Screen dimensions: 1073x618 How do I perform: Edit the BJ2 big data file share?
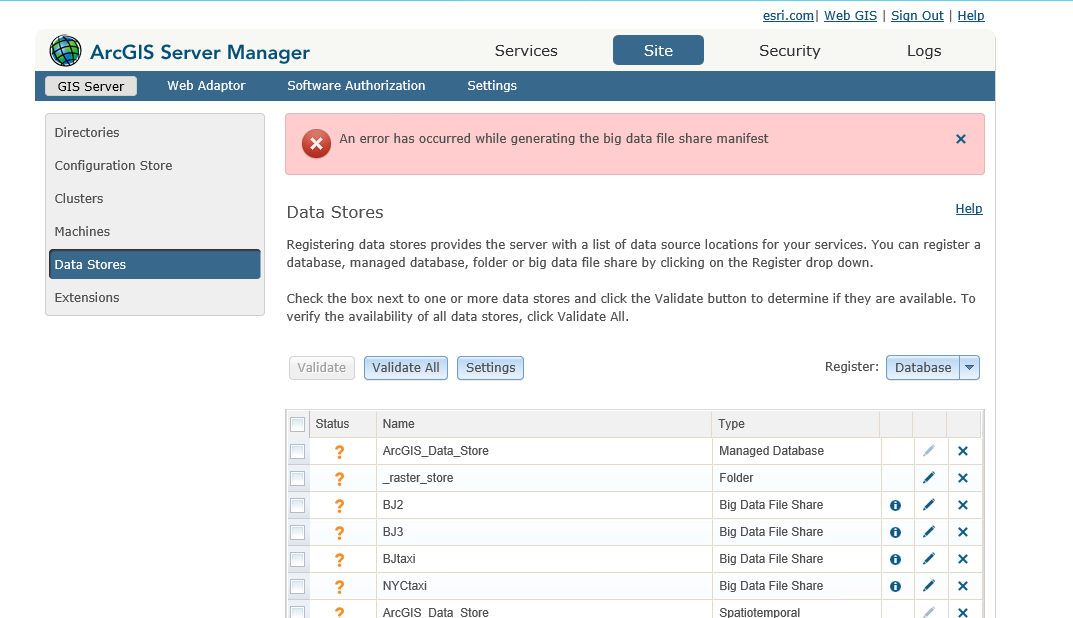pyautogui.click(x=929, y=504)
